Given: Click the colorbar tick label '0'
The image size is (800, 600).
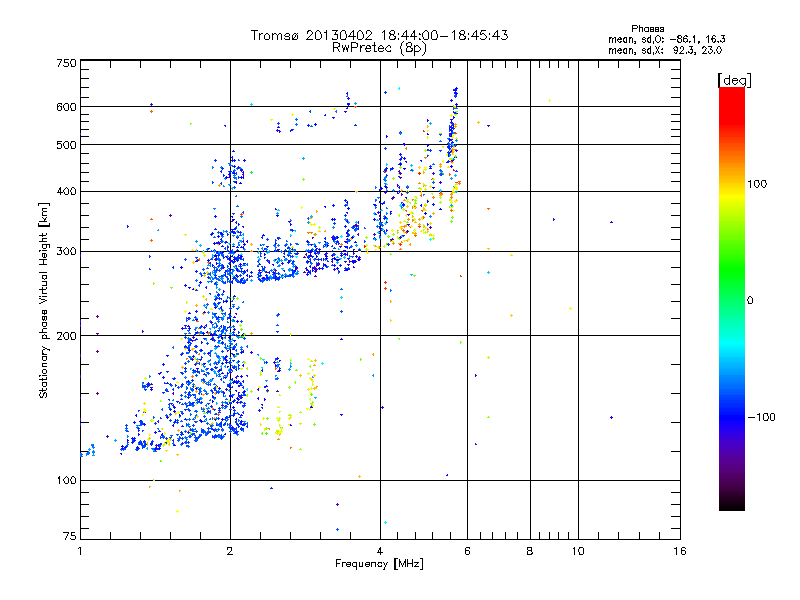Looking at the screenshot, I should [x=750, y=301].
